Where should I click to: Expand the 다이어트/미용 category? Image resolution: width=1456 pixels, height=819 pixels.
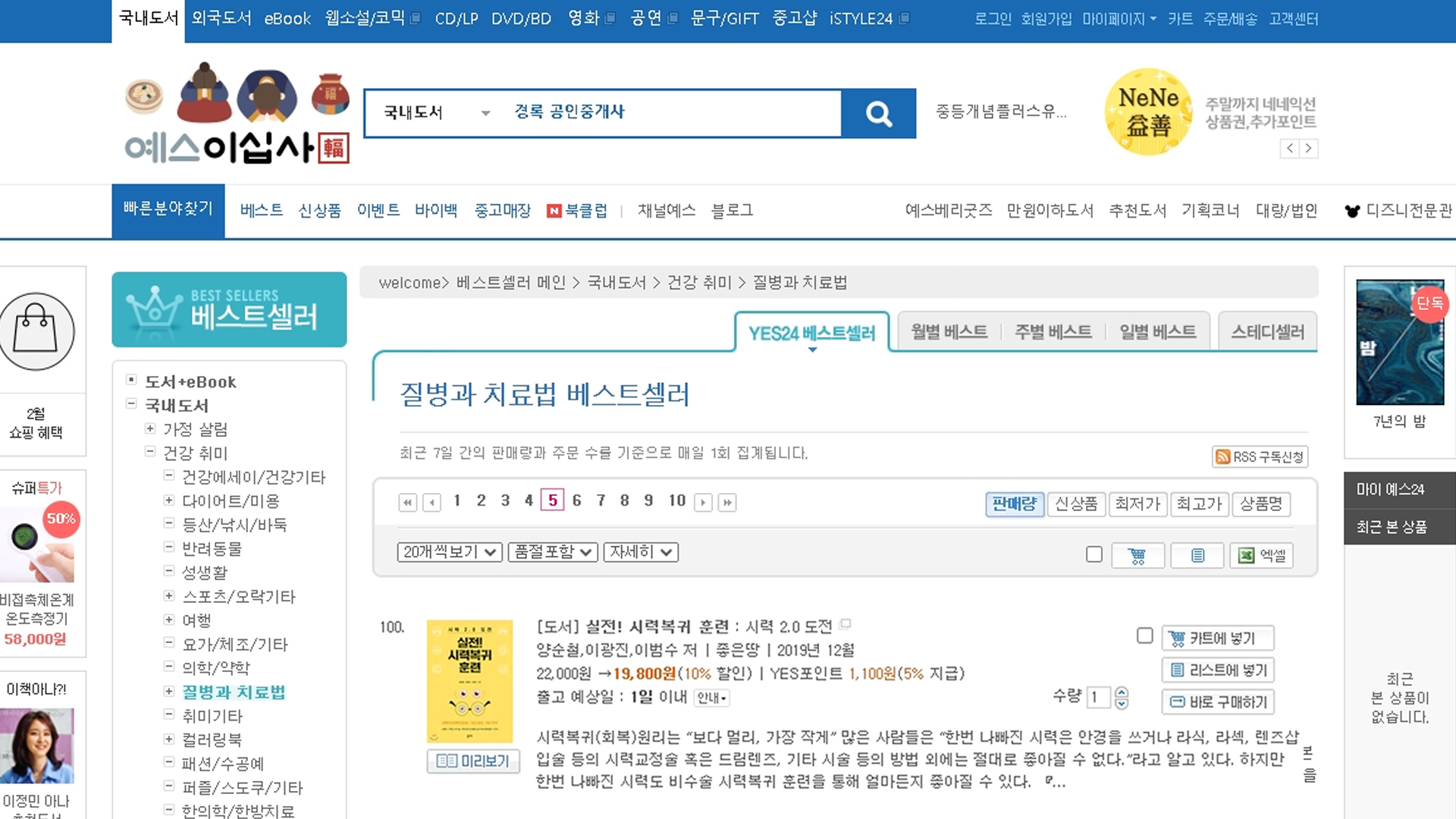click(169, 500)
